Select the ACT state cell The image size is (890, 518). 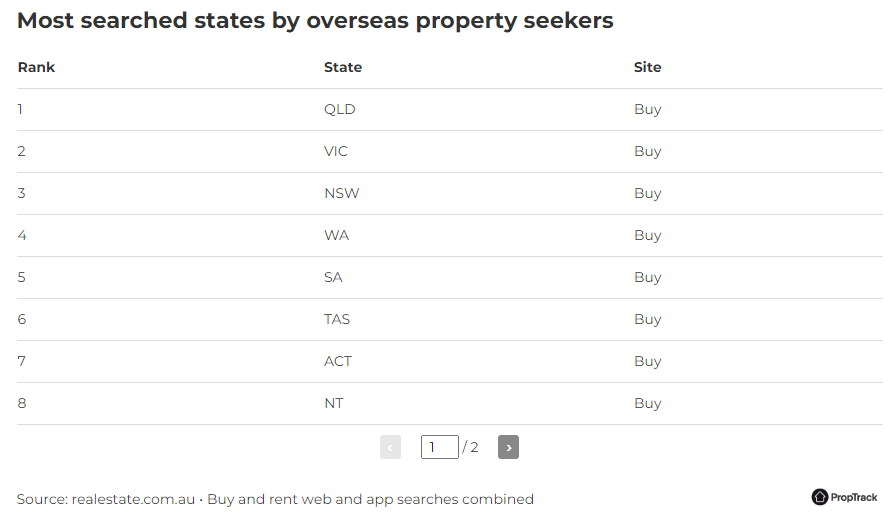pyautogui.click(x=338, y=361)
